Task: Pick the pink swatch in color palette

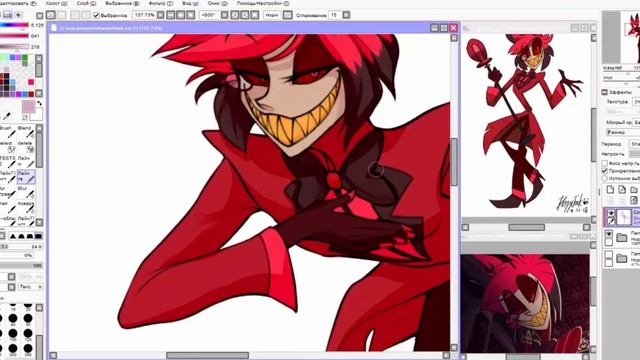Action: pos(31,82)
